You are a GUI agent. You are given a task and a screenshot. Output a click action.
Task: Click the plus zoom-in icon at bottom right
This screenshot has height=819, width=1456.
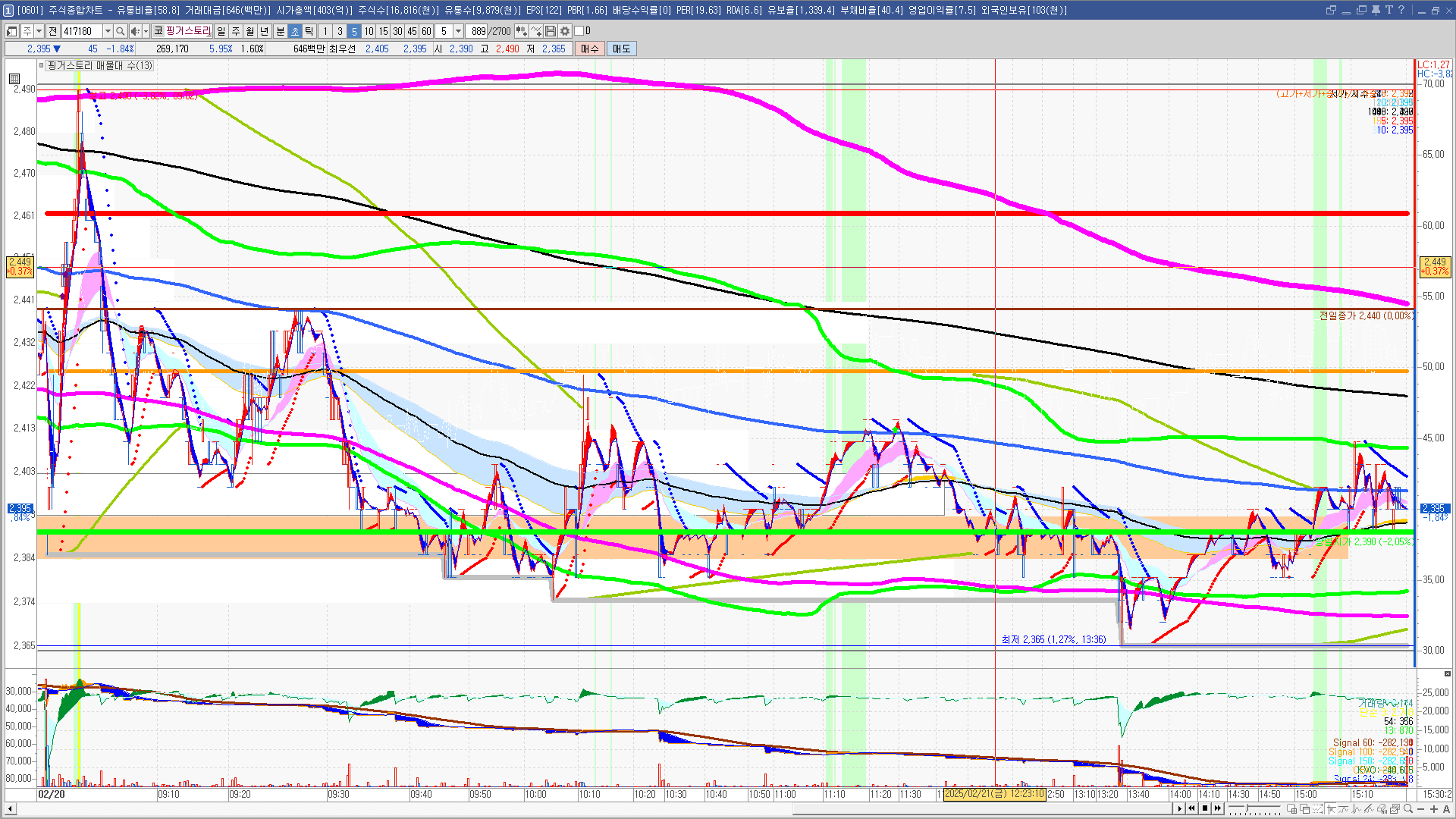(x=1434, y=809)
